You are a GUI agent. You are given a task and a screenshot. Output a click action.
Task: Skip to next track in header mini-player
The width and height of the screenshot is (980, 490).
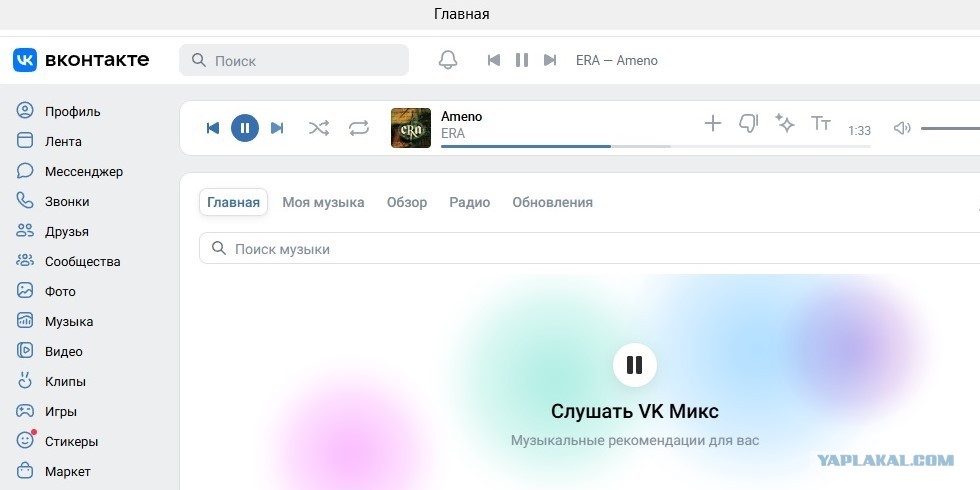[x=550, y=60]
